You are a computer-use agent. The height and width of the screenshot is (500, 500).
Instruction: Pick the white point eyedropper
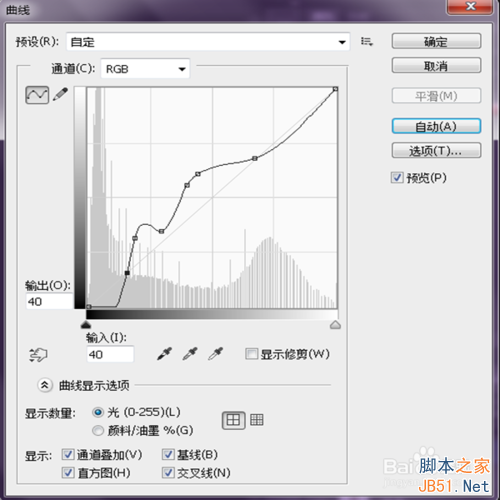[216, 354]
